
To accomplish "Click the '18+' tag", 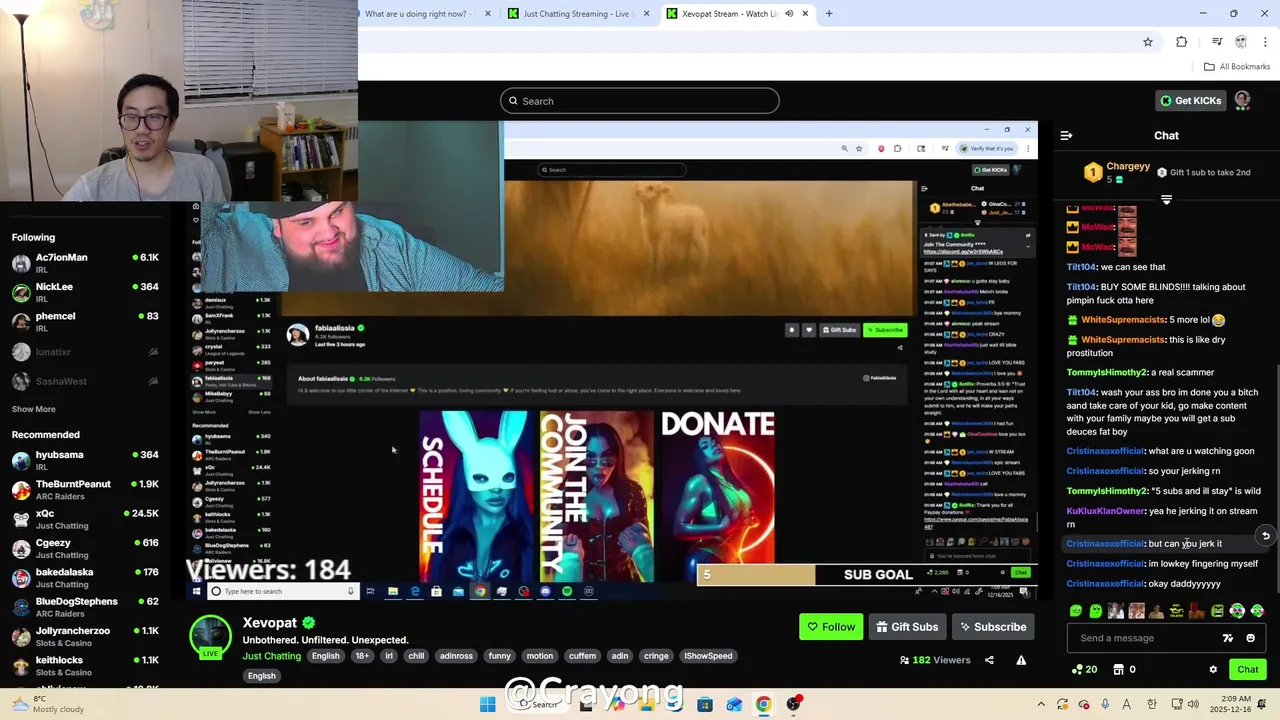I will [362, 656].
